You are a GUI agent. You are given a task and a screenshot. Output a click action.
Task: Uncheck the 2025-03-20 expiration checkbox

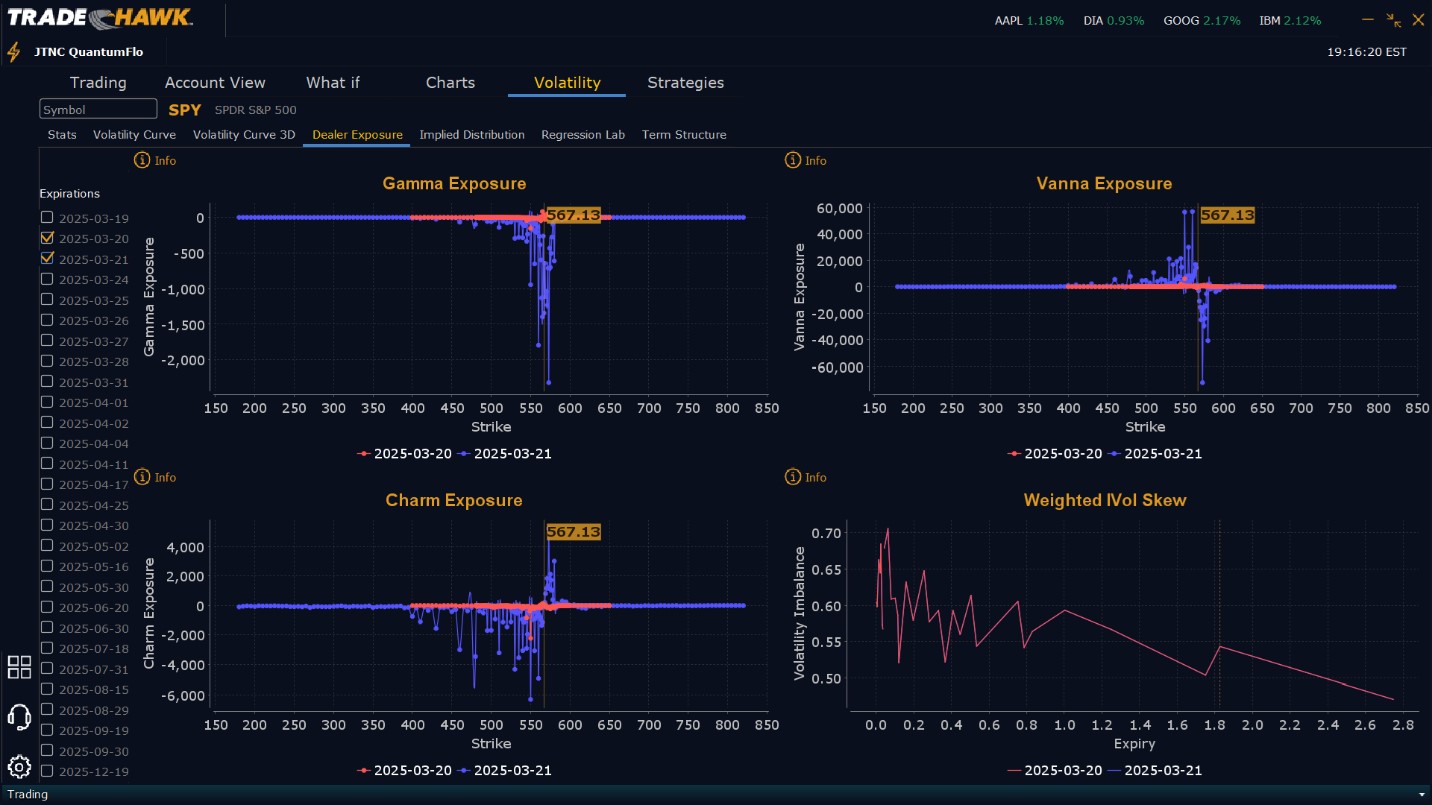pyautogui.click(x=47, y=238)
